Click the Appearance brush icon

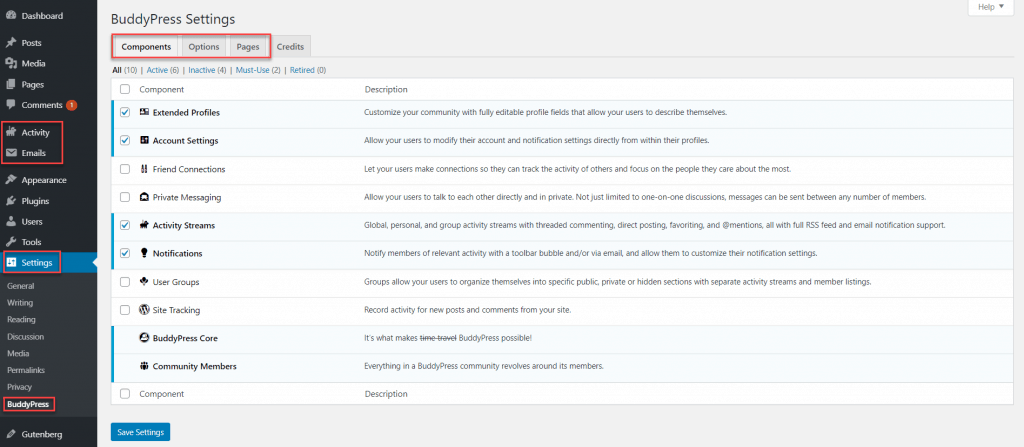10,180
